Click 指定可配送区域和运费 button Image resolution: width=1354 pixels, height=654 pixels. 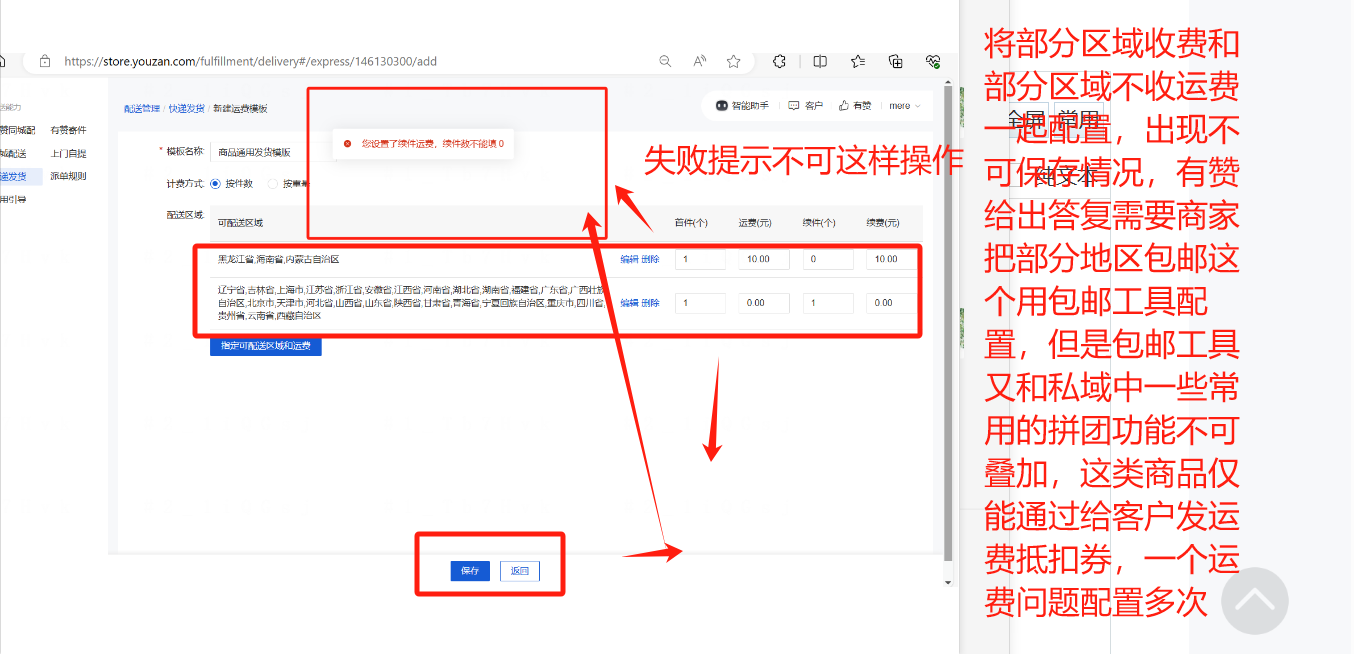click(265, 347)
